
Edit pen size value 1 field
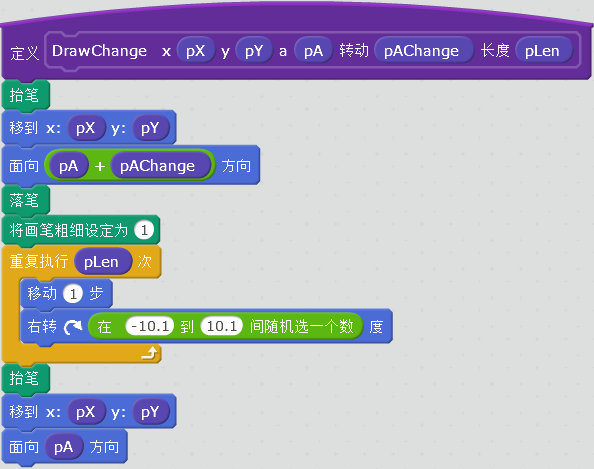144,230
